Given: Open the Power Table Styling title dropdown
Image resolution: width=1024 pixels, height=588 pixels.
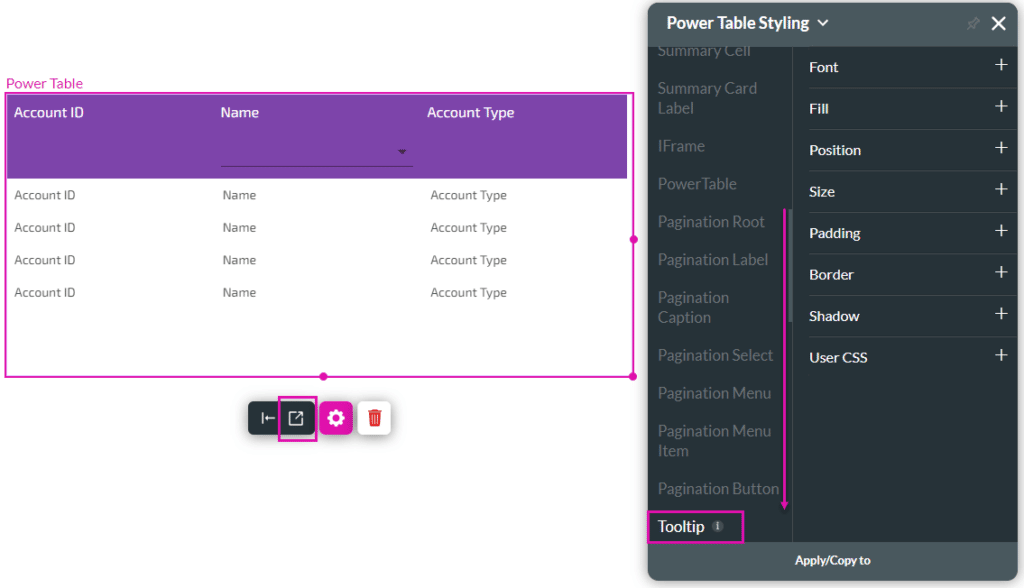Looking at the screenshot, I should click(823, 23).
